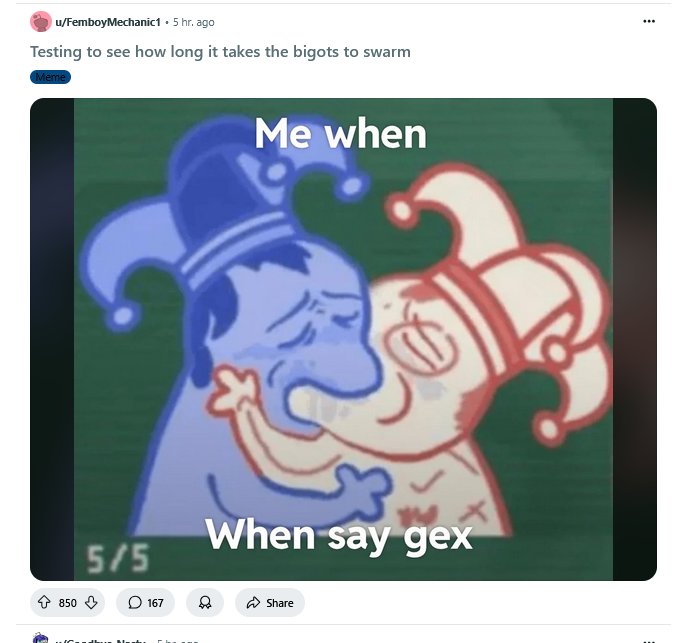682x643 pixels.
Task: Downvote the post with 850 votes
Action: coord(91,603)
